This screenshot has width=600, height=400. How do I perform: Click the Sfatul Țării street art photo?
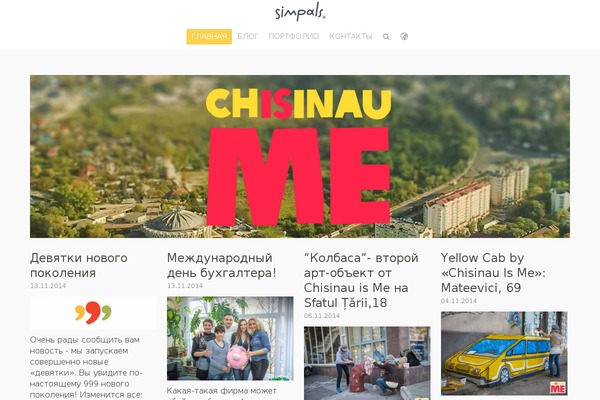(x=367, y=363)
